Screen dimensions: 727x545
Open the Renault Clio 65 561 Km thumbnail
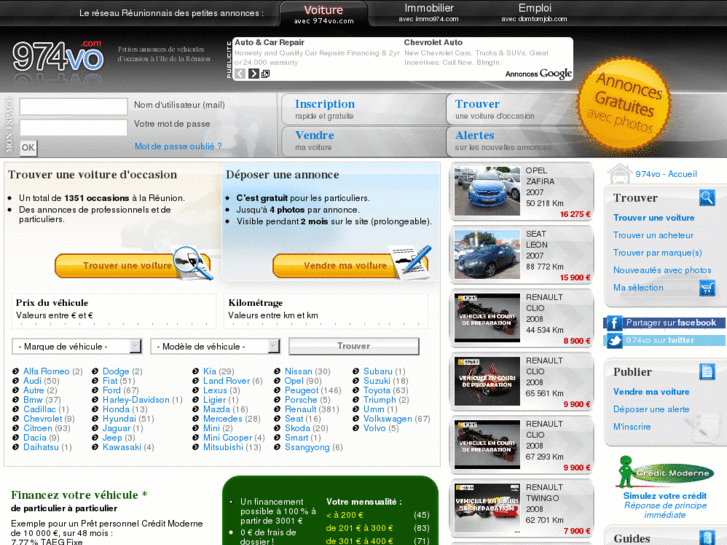pyautogui.click(x=487, y=381)
